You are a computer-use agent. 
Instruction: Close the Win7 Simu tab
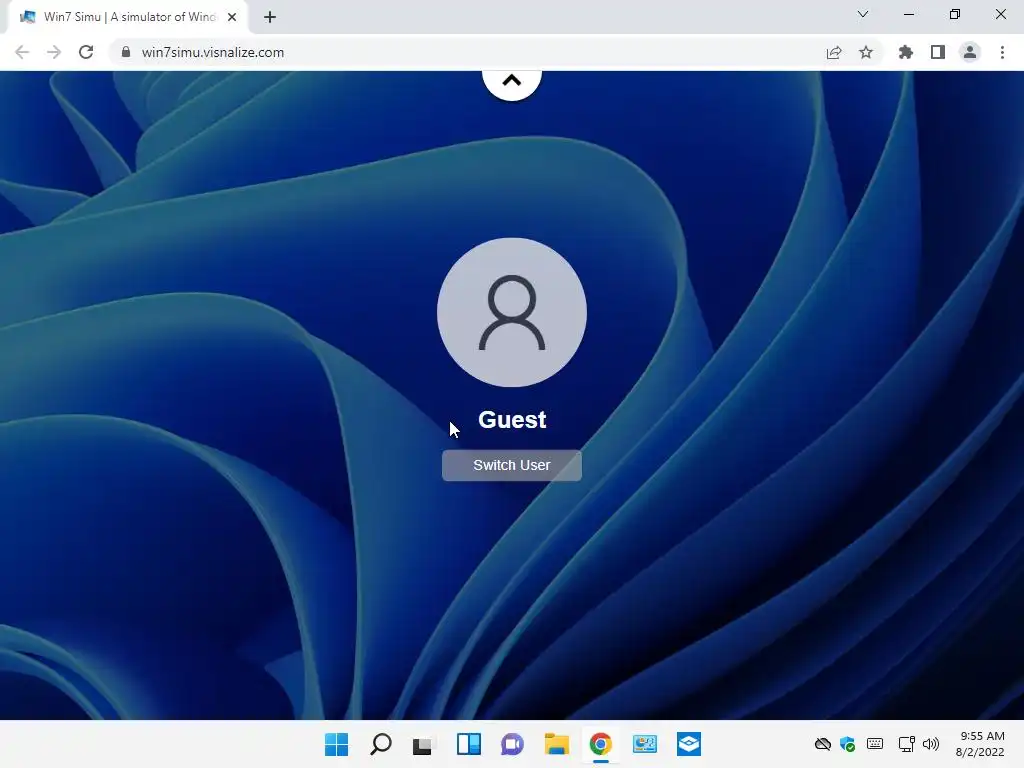click(232, 17)
